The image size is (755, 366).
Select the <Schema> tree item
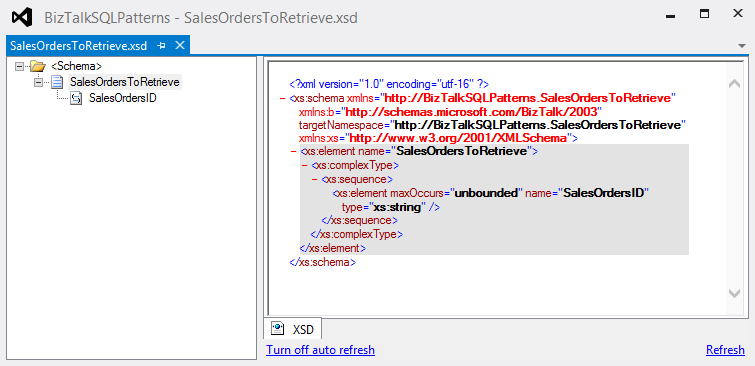click(77, 66)
